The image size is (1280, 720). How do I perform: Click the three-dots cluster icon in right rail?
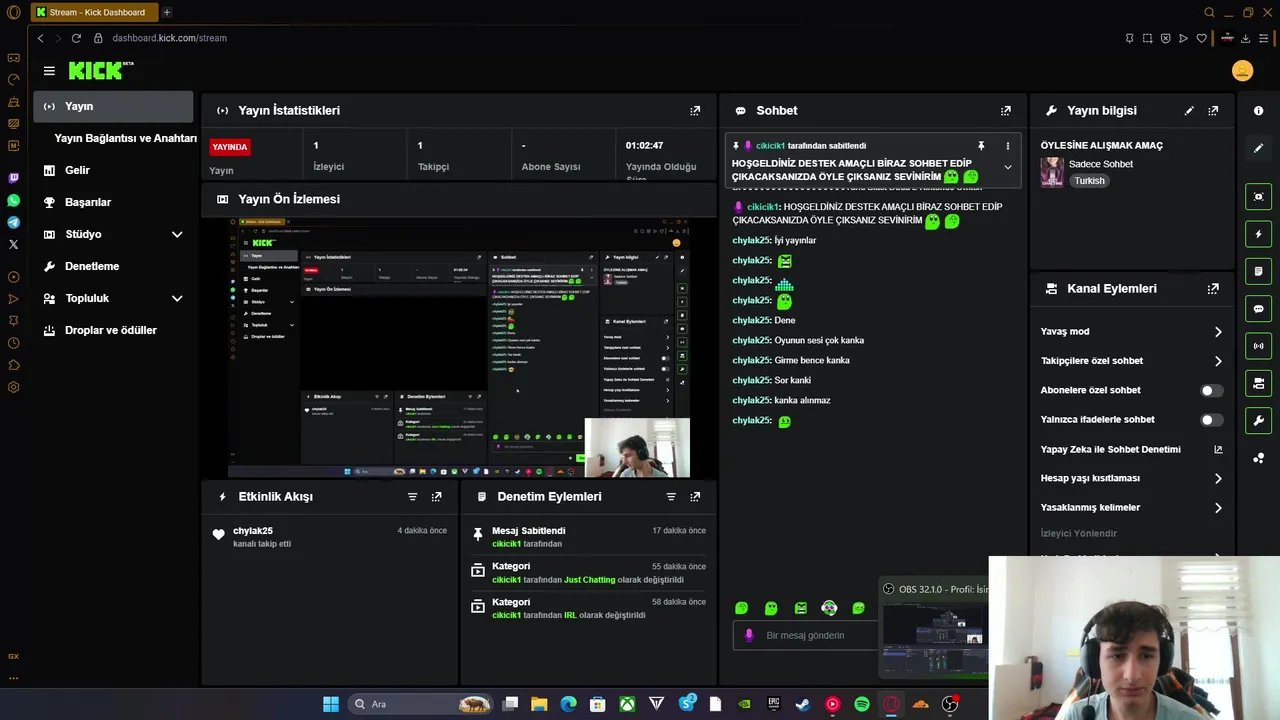point(1259,458)
